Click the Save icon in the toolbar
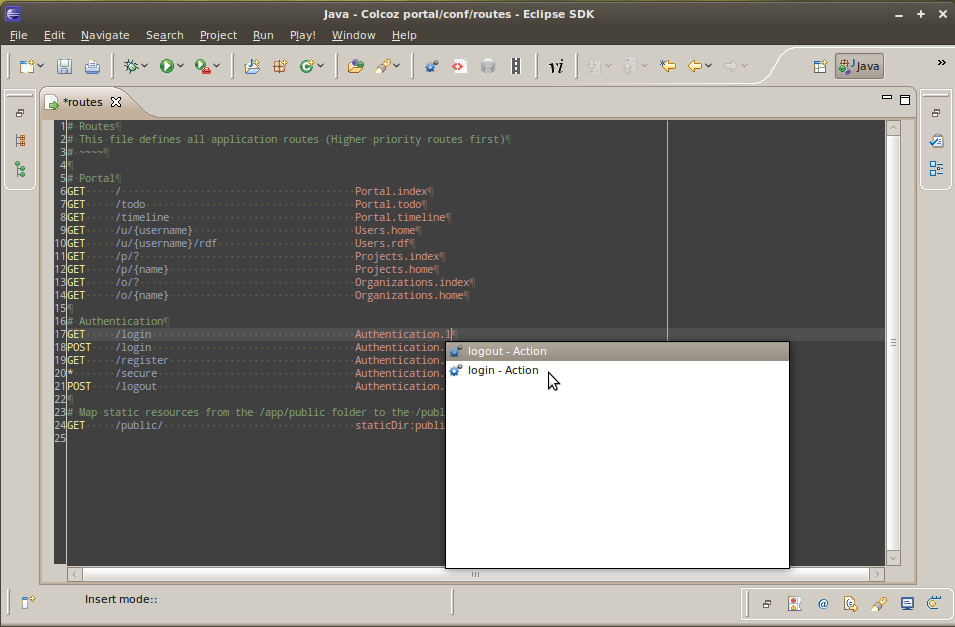 (x=64, y=67)
